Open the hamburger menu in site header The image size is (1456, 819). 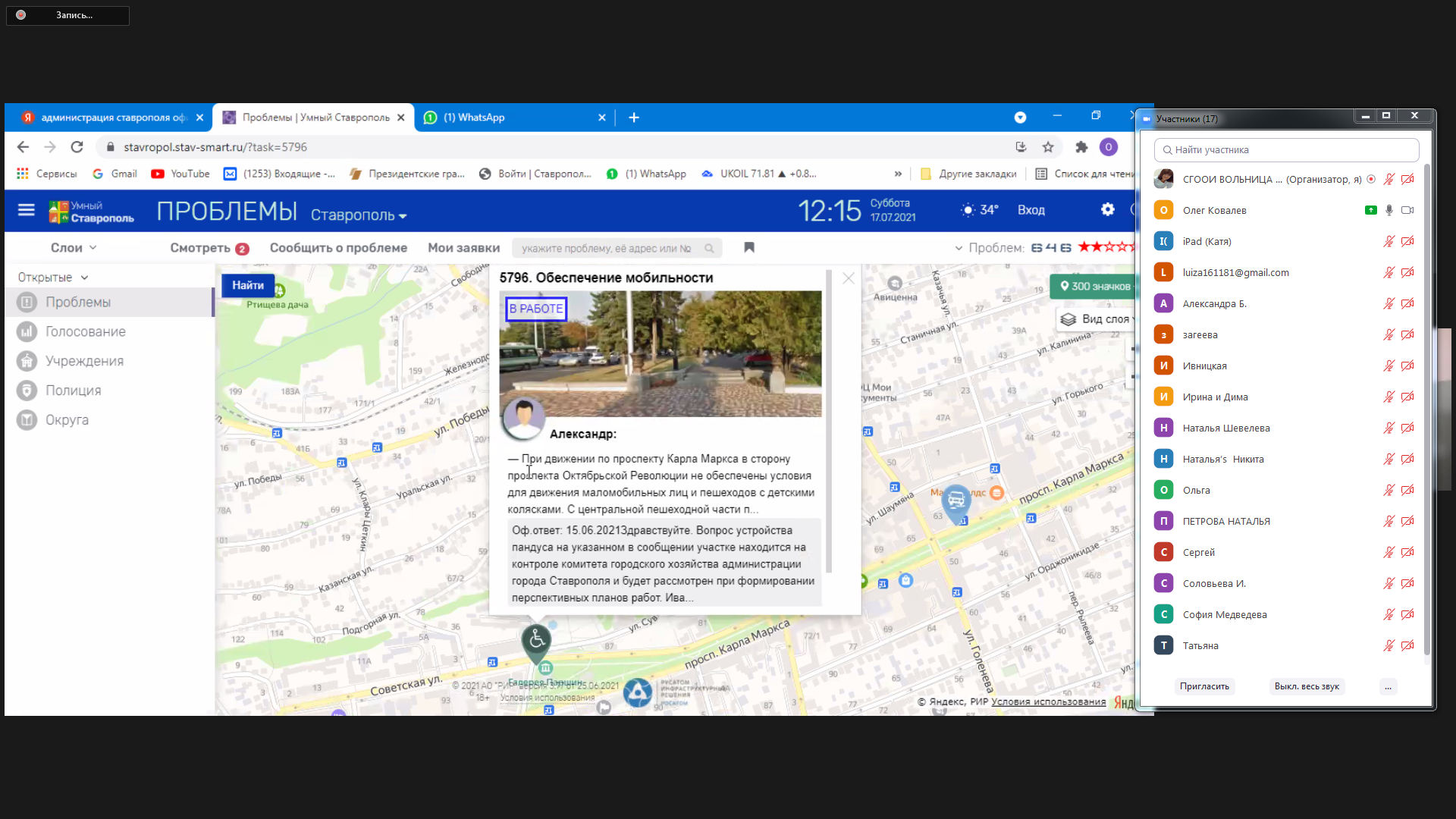tap(27, 210)
